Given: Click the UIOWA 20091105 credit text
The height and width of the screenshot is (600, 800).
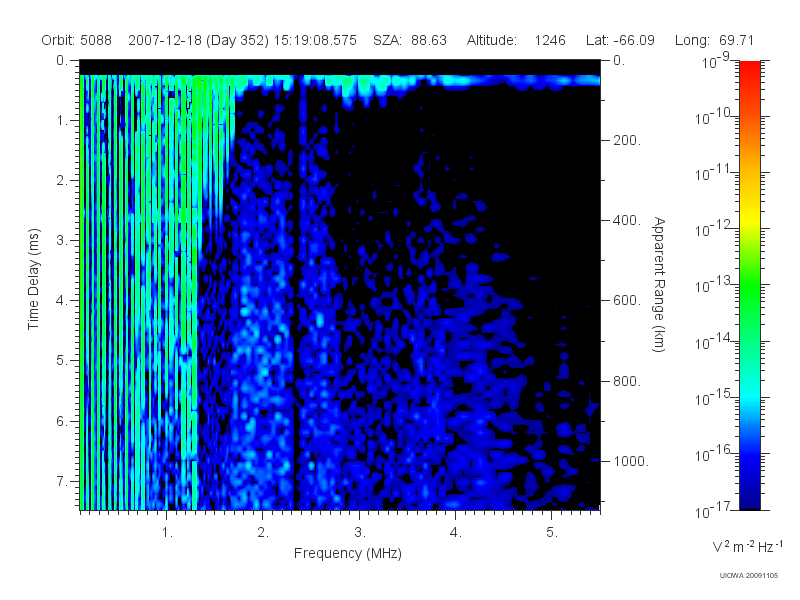Looking at the screenshot, I should point(748,576).
